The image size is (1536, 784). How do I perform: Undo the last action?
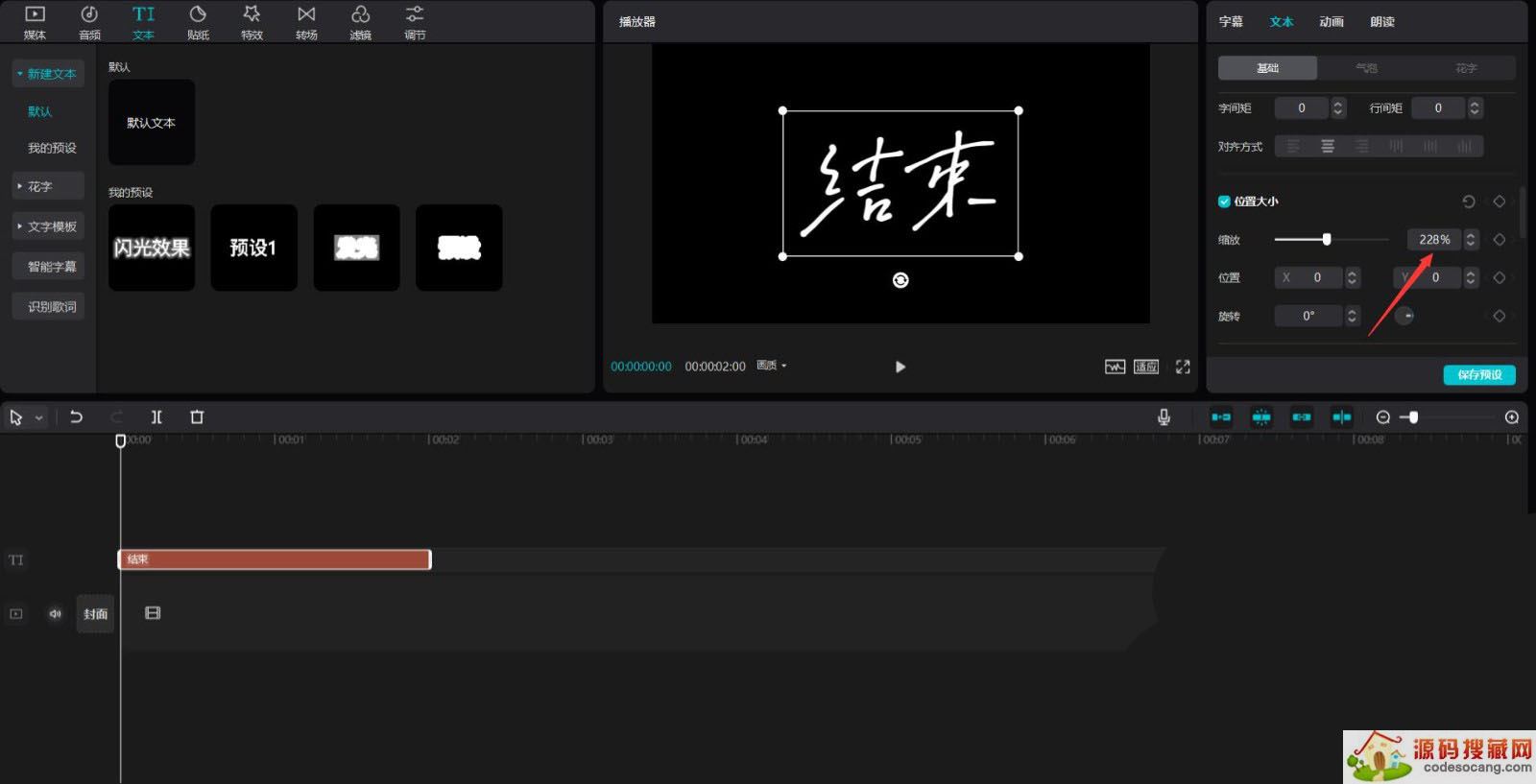pos(76,417)
